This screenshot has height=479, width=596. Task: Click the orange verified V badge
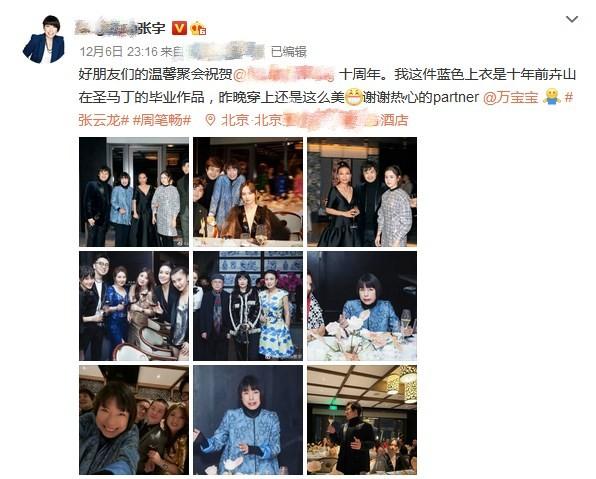pyautogui.click(x=179, y=28)
